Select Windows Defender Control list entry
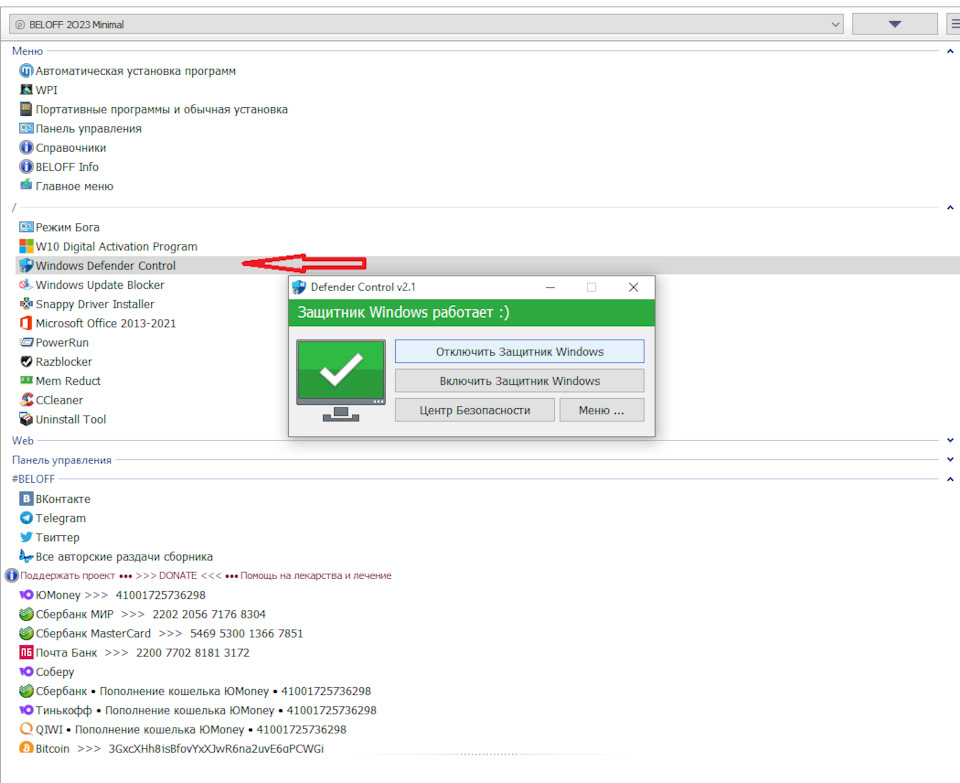 tap(105, 266)
